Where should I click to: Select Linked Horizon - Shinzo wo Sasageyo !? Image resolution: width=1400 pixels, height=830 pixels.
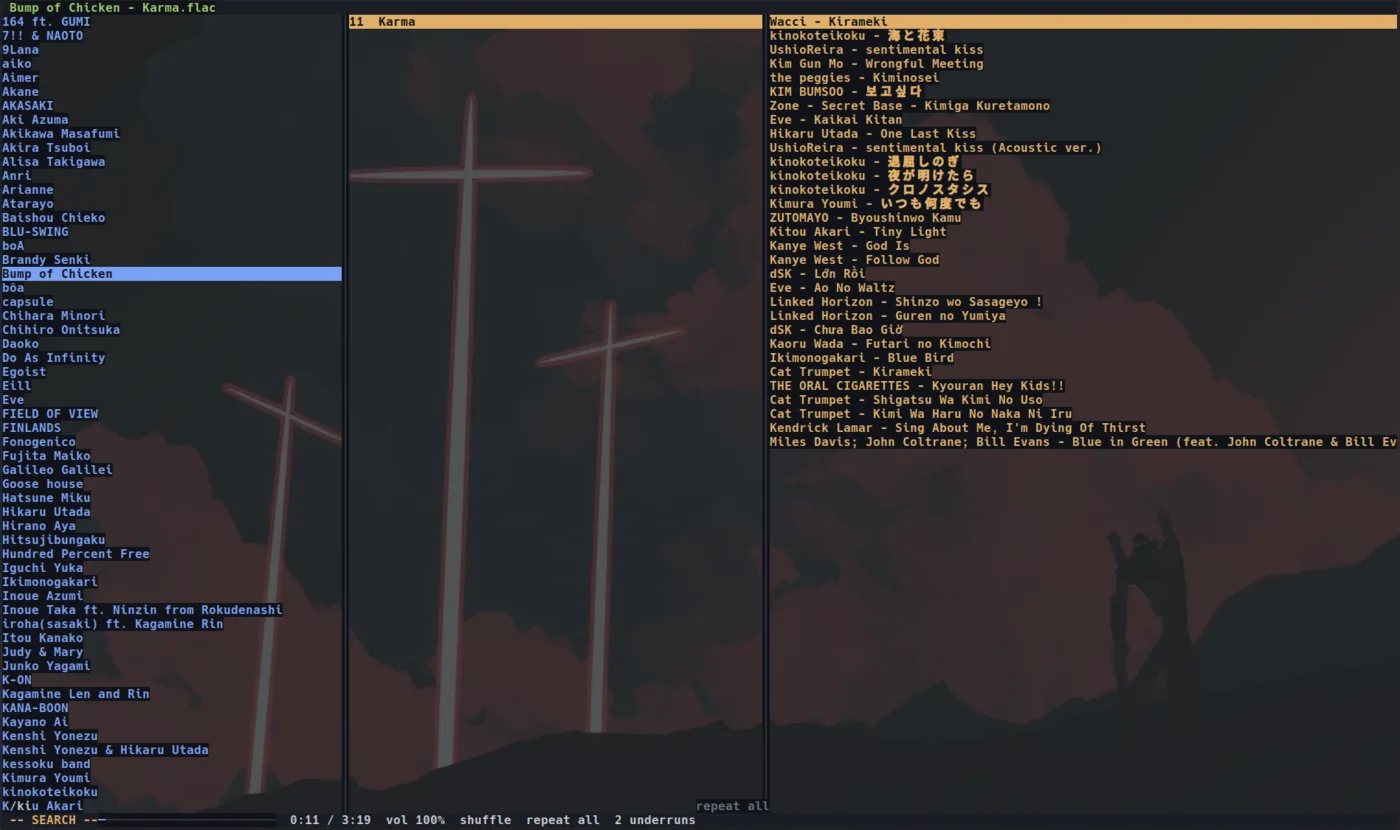(x=907, y=301)
